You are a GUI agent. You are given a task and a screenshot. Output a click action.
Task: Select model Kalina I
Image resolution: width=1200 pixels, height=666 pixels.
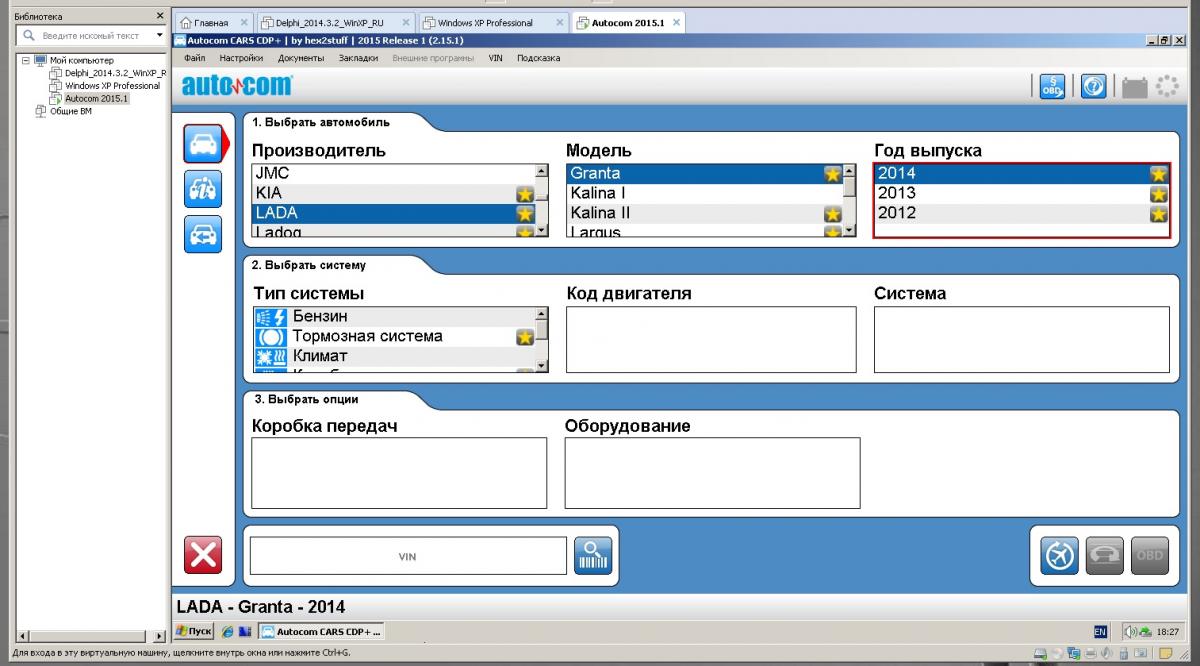(x=705, y=194)
